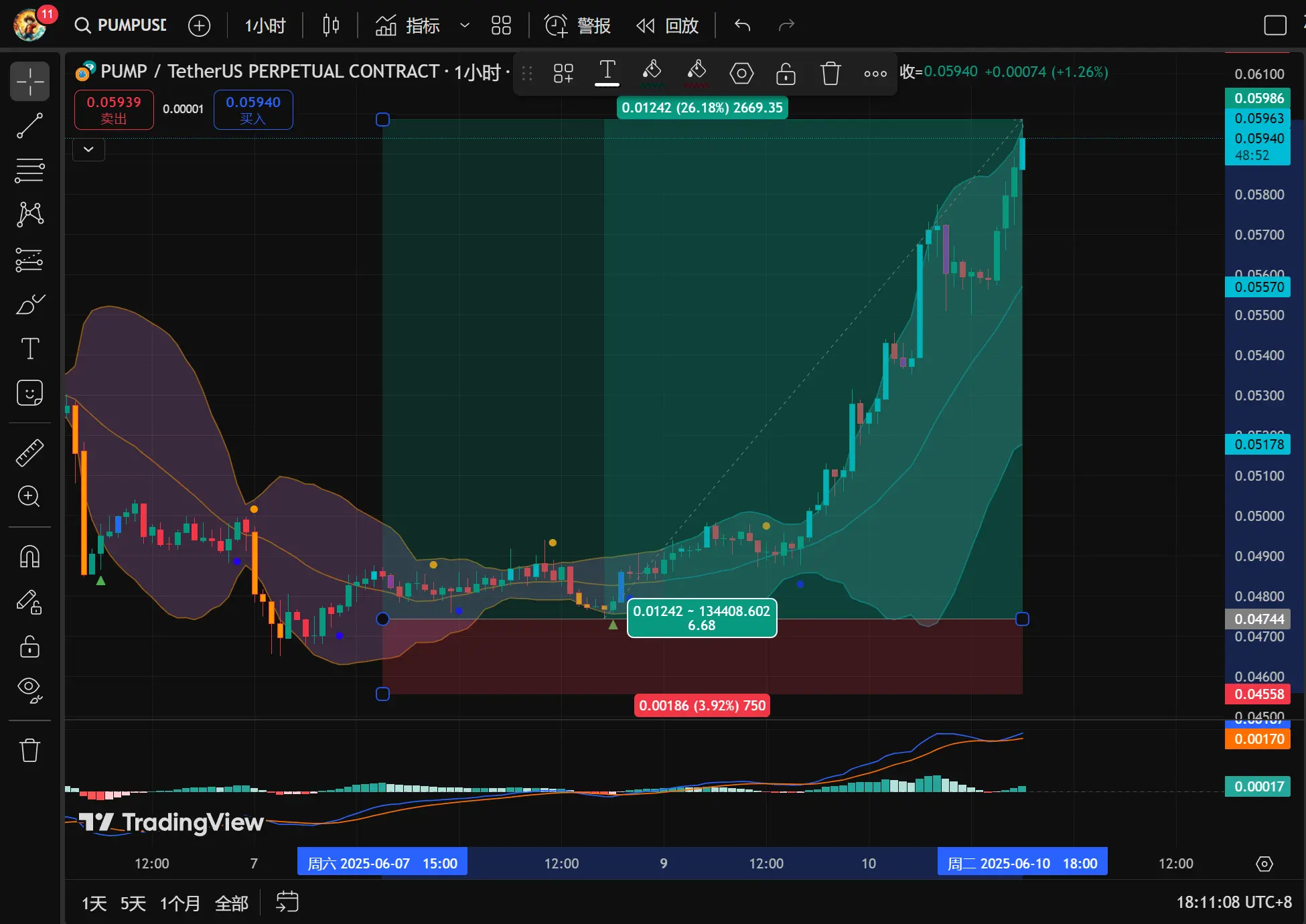Viewport: 1306px width, 924px height.
Task: Select 1天 date range
Action: click(x=94, y=903)
